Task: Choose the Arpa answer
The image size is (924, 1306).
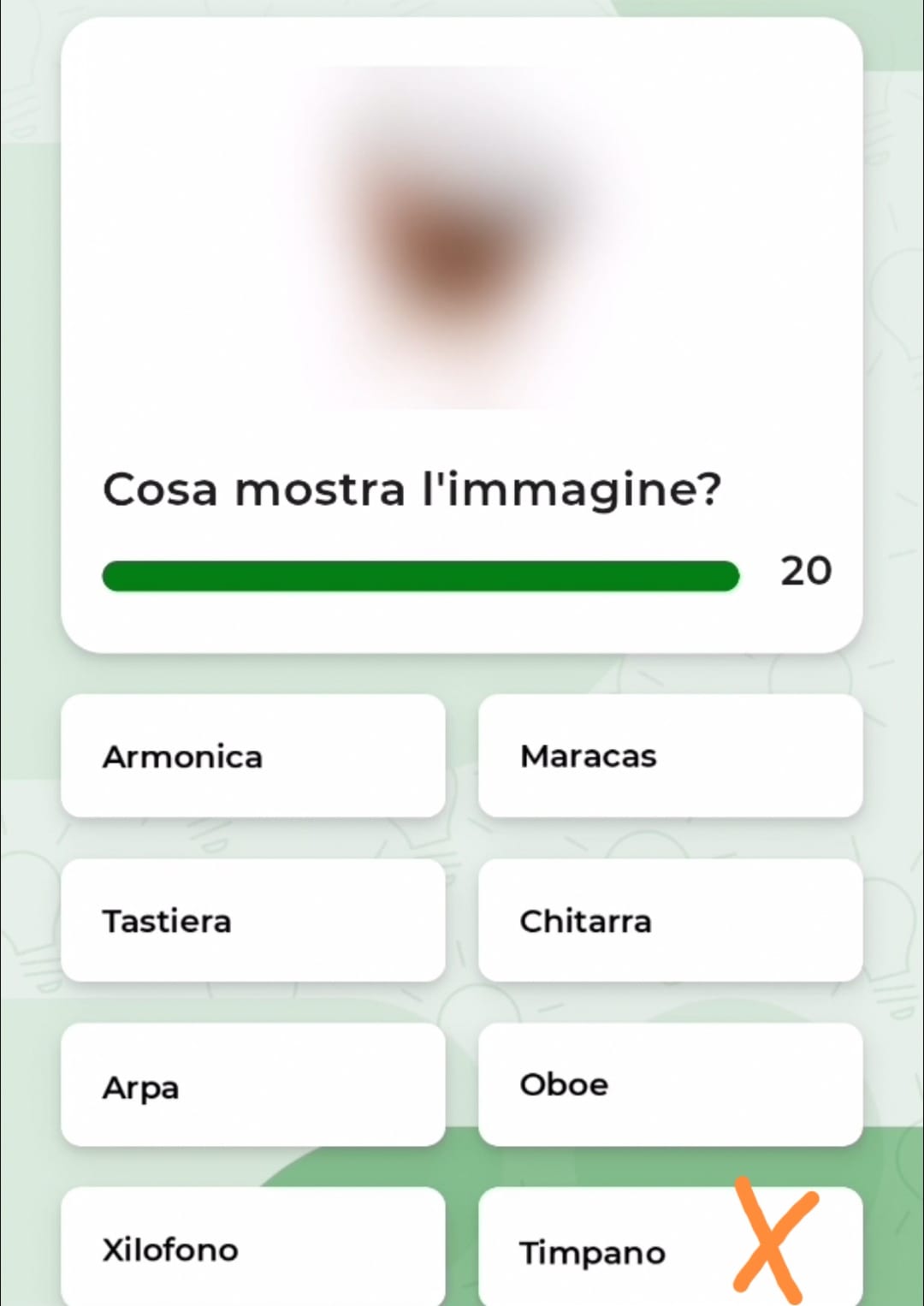Action: click(x=252, y=1084)
